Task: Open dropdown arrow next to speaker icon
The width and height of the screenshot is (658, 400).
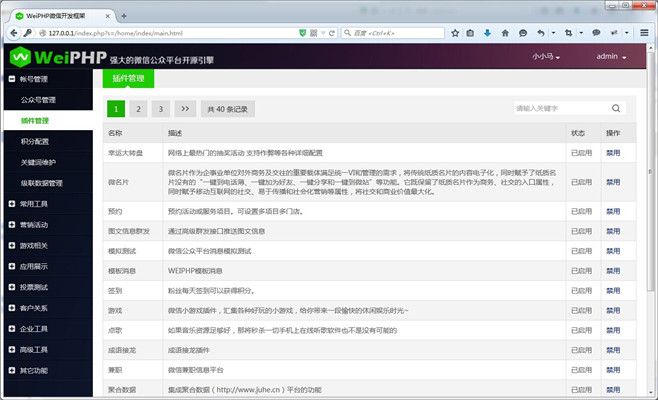Action: [x=627, y=33]
